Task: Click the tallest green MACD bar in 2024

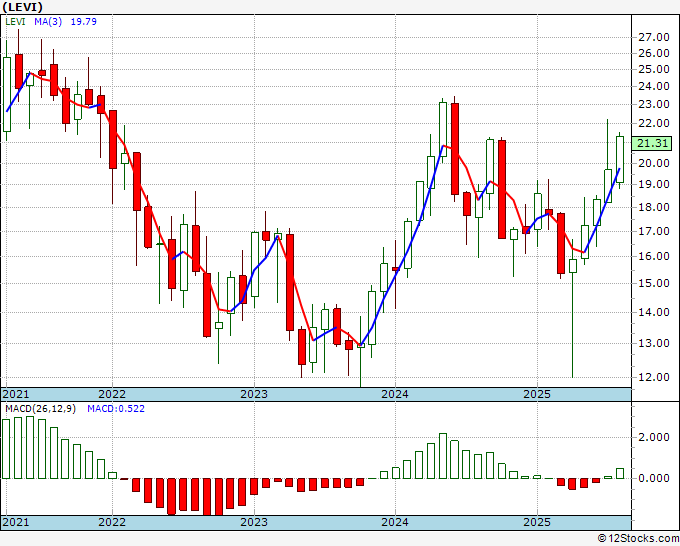Action: pos(443,456)
